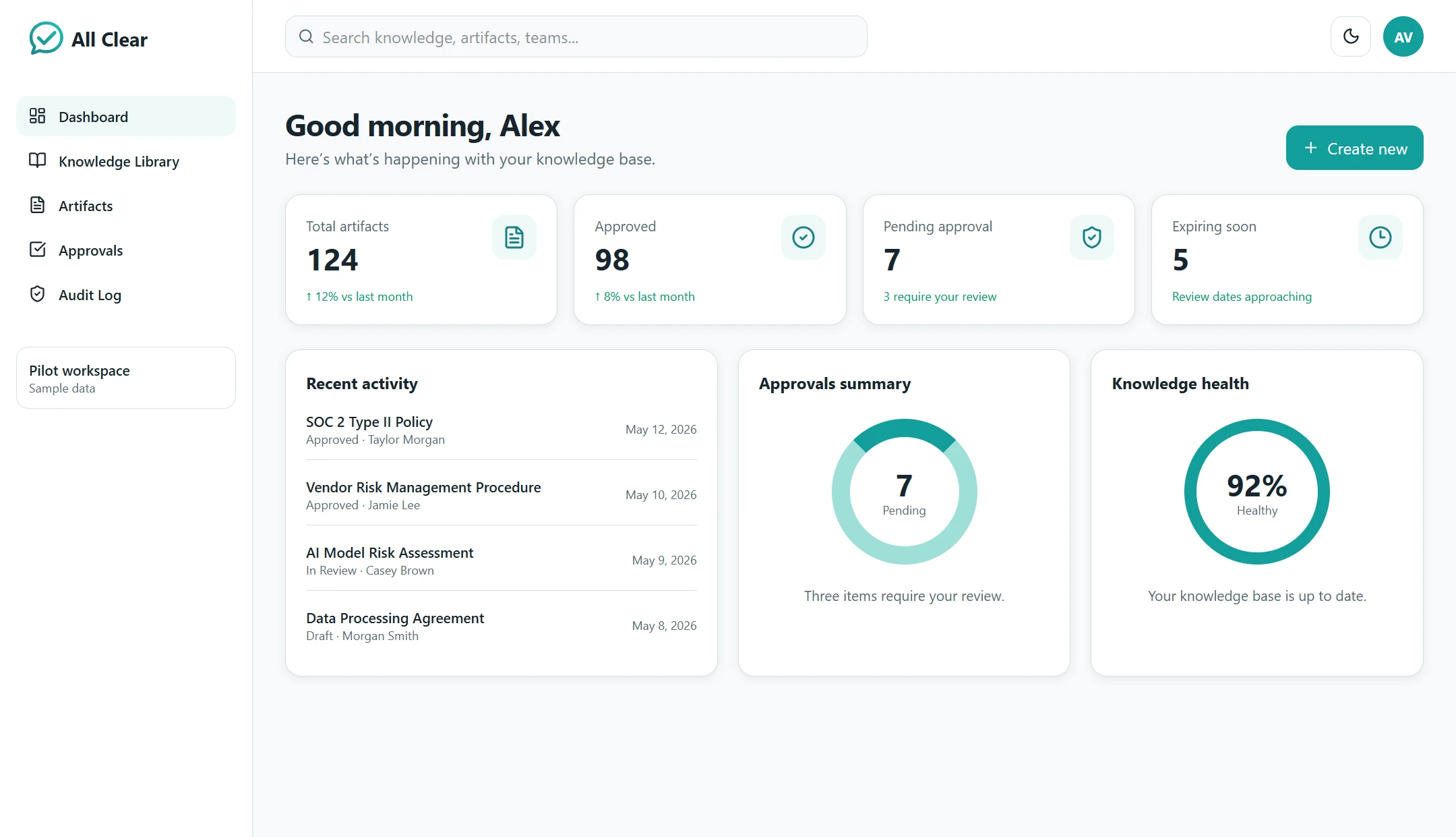Click 'Draft · Morgan Smith' status line
This screenshot has height=837, width=1456.
point(362,636)
